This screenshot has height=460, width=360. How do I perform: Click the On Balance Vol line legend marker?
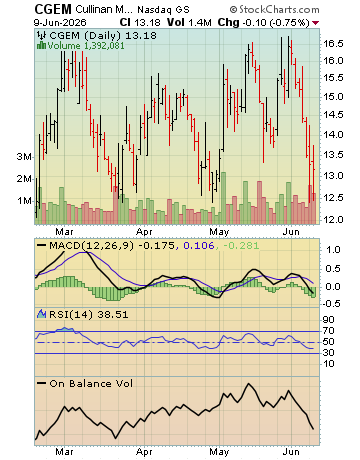point(41,383)
